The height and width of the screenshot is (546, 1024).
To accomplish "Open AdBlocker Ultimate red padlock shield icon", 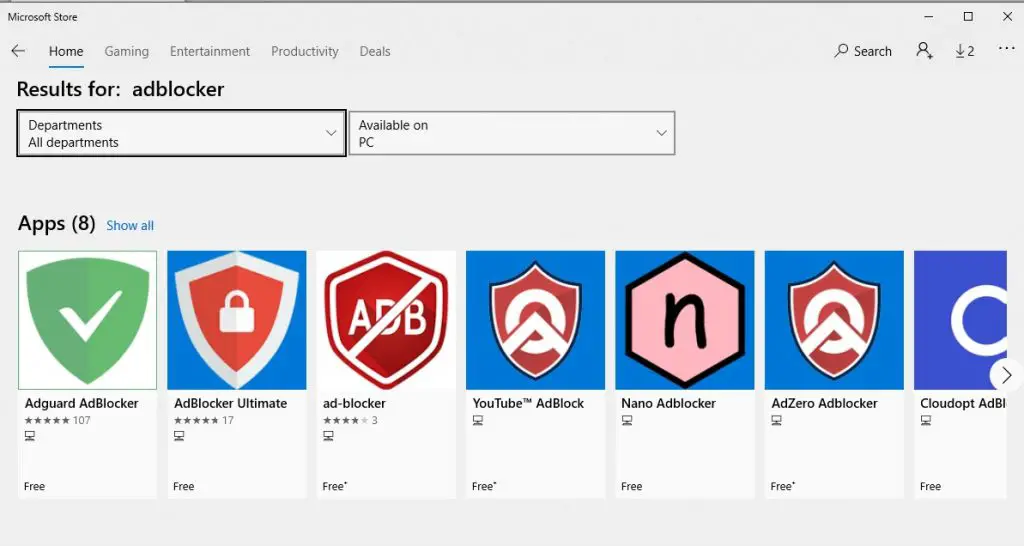I will [237, 320].
